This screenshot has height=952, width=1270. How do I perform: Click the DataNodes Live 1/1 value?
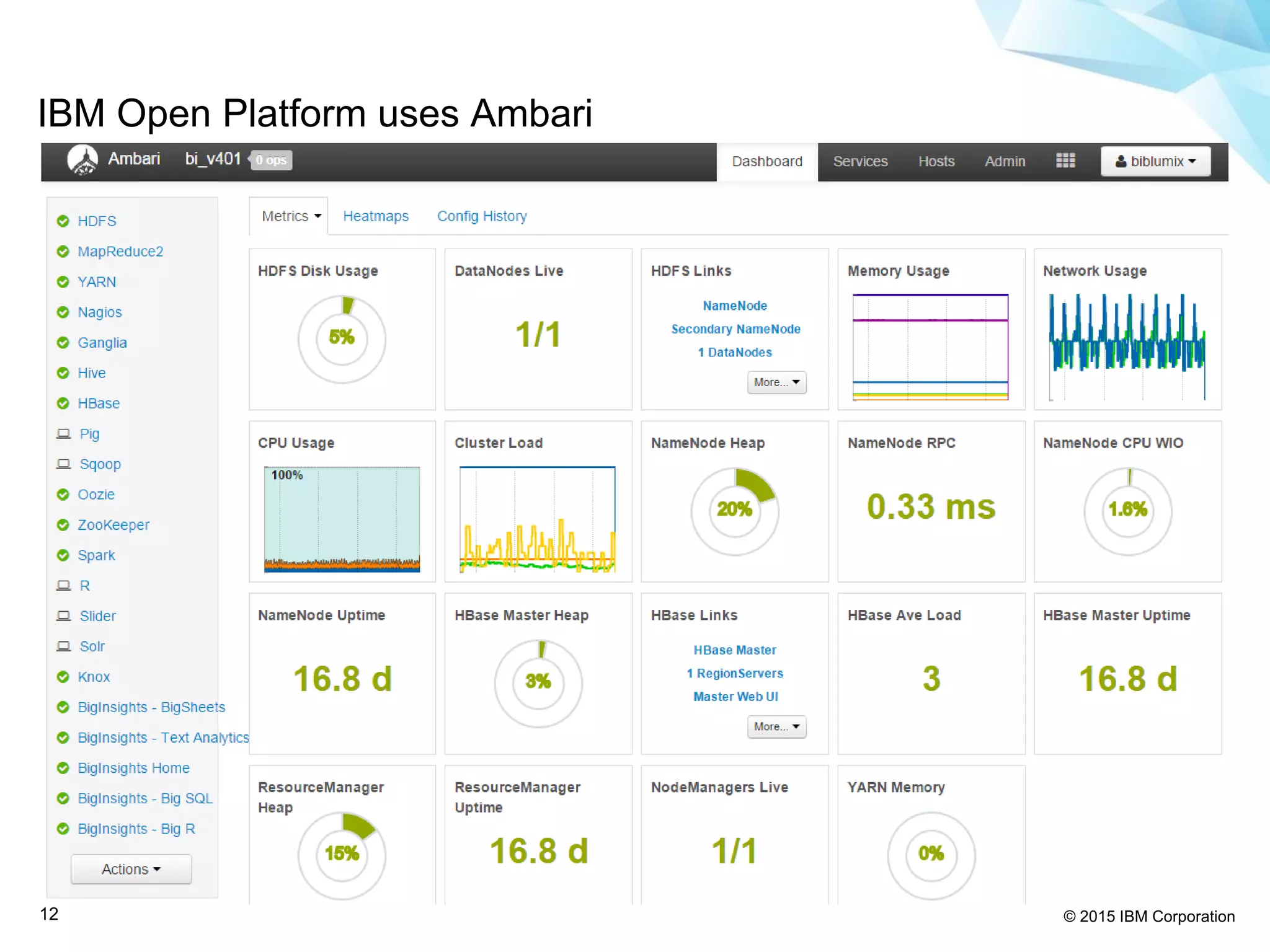point(538,335)
